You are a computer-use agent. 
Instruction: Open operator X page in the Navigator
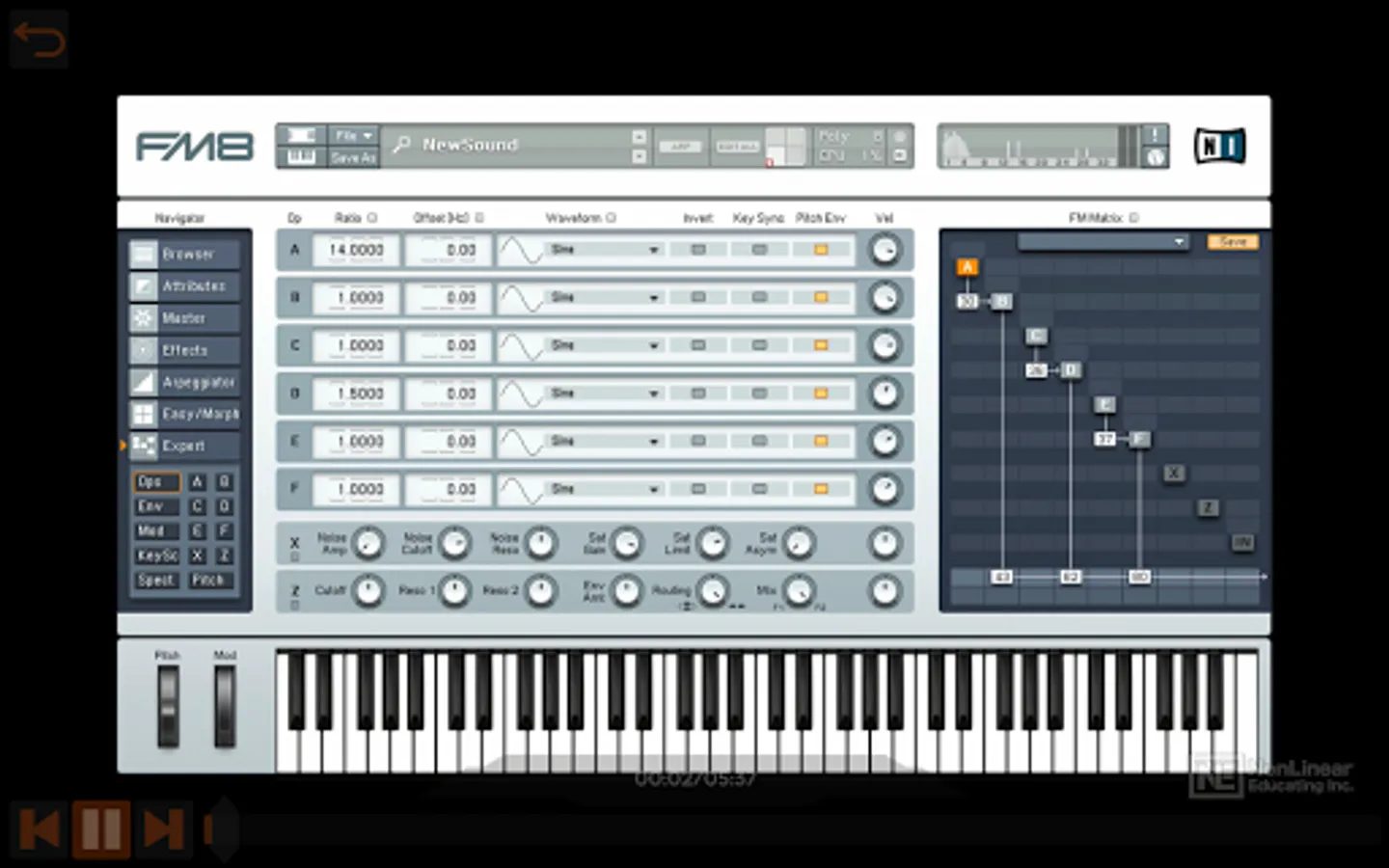tap(197, 556)
